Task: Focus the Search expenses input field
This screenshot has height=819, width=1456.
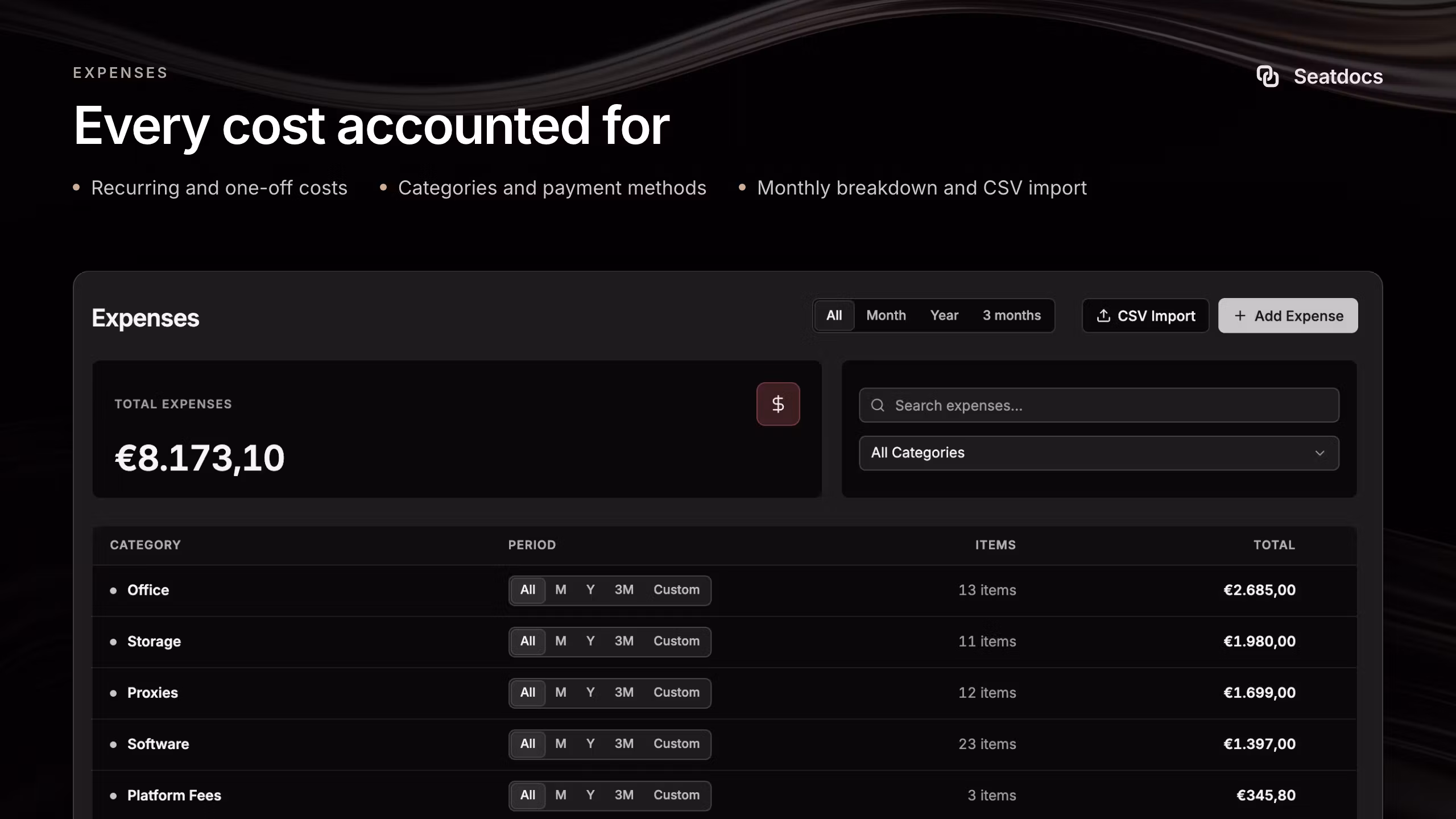Action: pyautogui.click(x=1099, y=405)
